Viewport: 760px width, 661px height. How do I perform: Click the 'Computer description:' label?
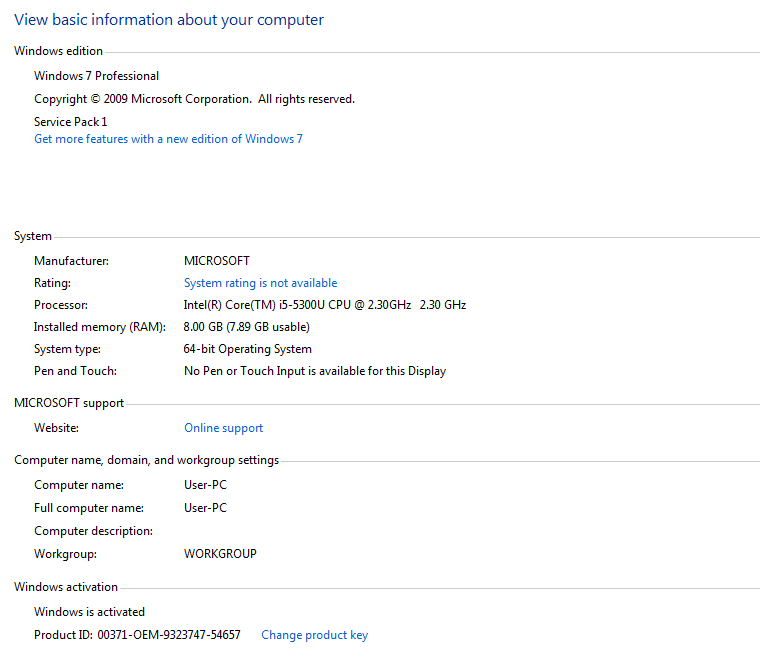tap(94, 531)
